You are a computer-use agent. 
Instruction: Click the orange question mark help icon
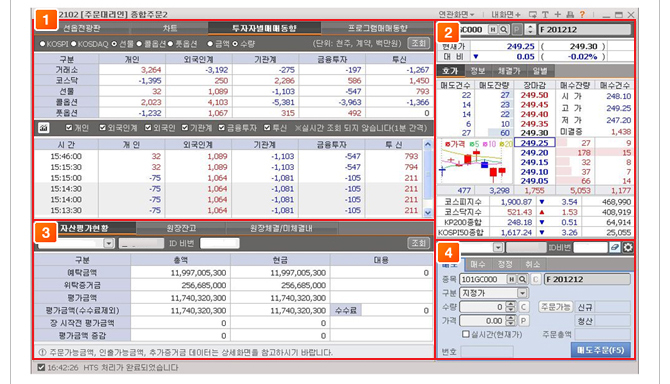[582, 15]
